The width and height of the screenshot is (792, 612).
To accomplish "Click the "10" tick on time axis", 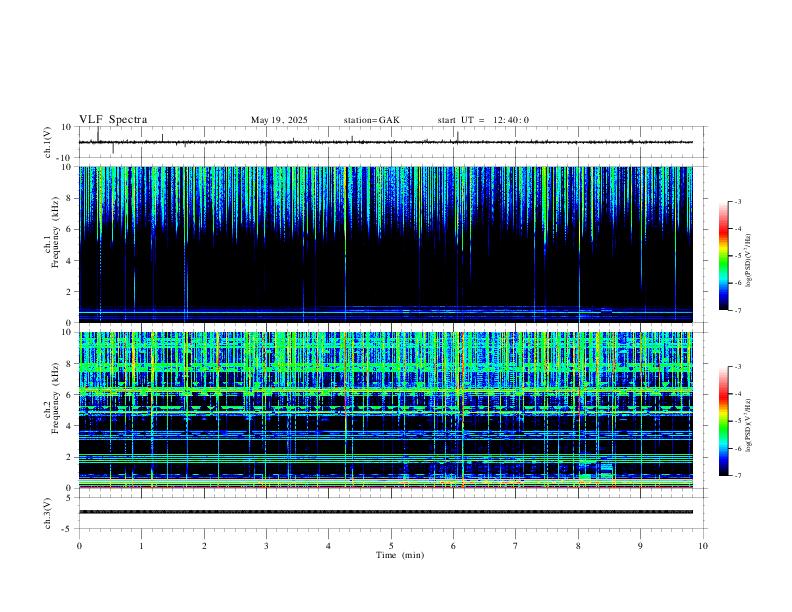I will click(x=703, y=546).
